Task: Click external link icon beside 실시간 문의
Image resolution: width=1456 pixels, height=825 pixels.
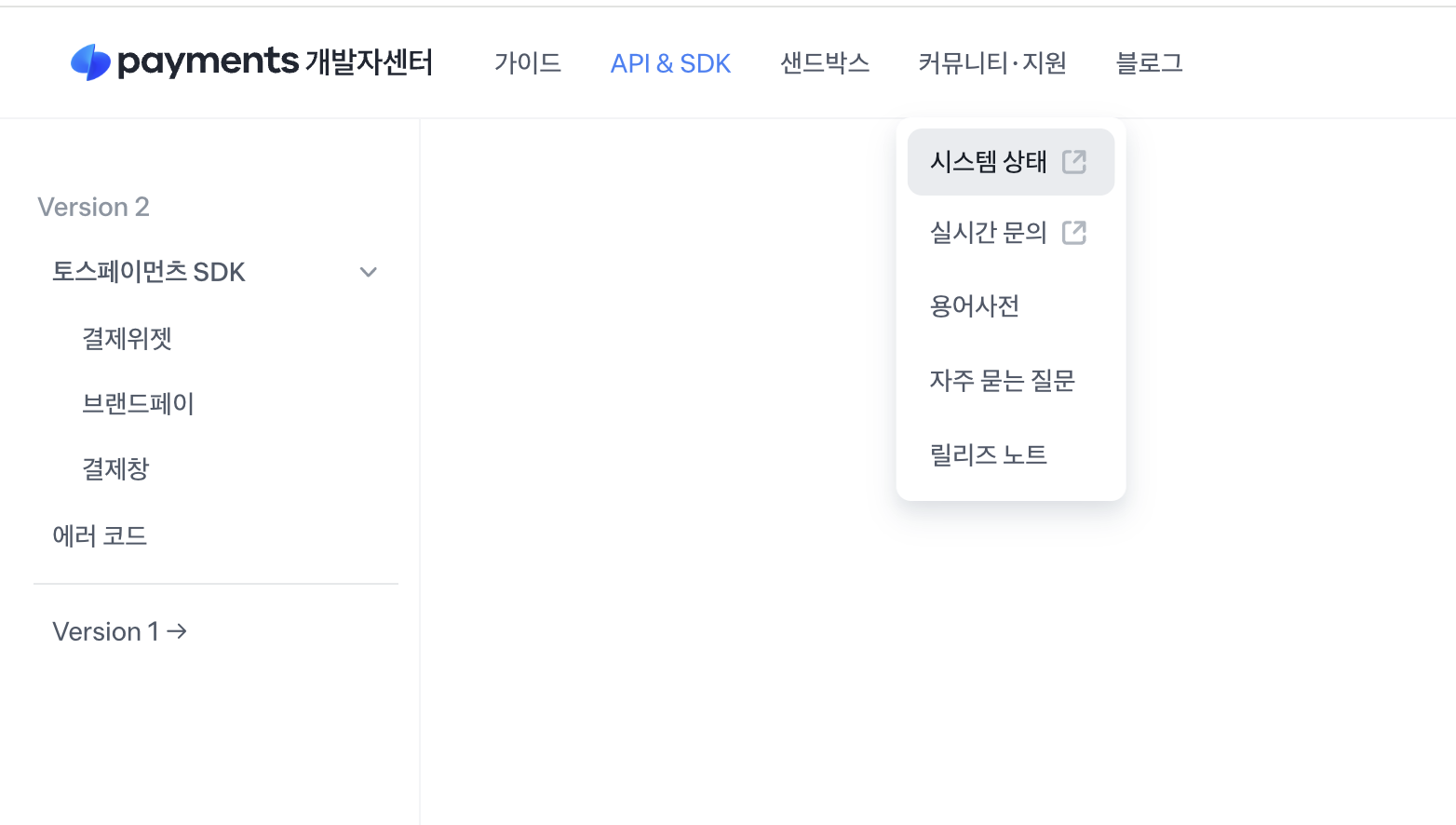Action: coord(1074,233)
